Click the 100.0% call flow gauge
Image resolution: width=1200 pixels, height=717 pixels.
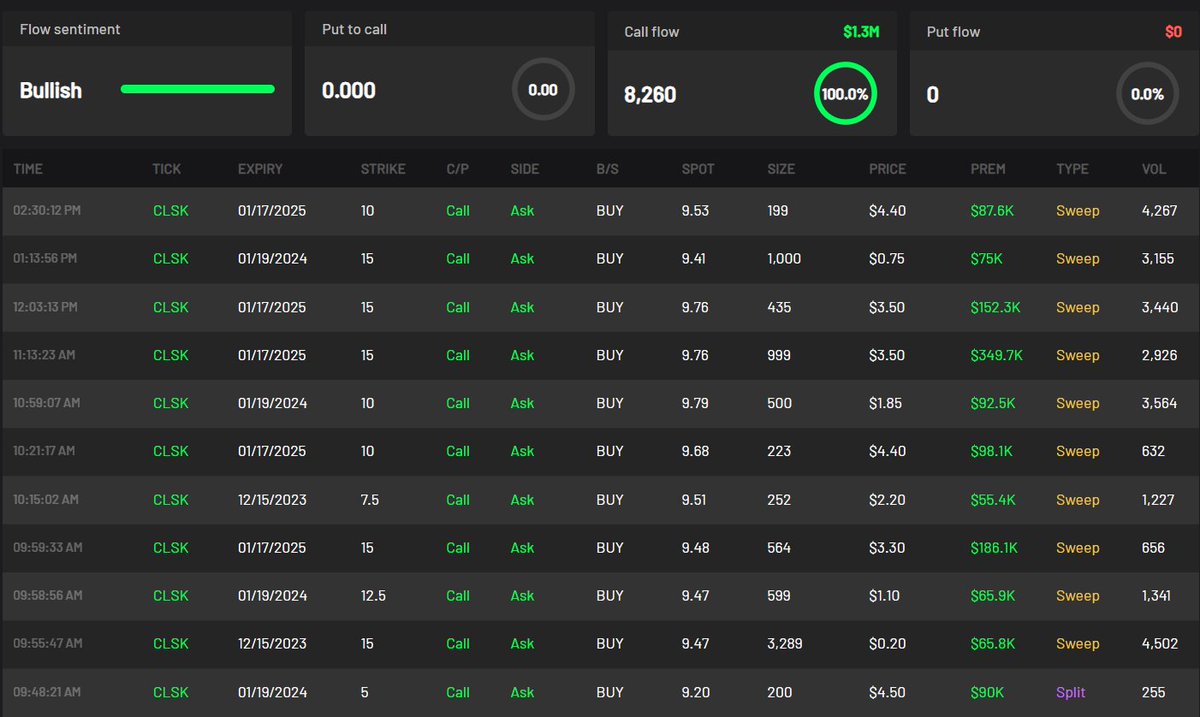[846, 94]
